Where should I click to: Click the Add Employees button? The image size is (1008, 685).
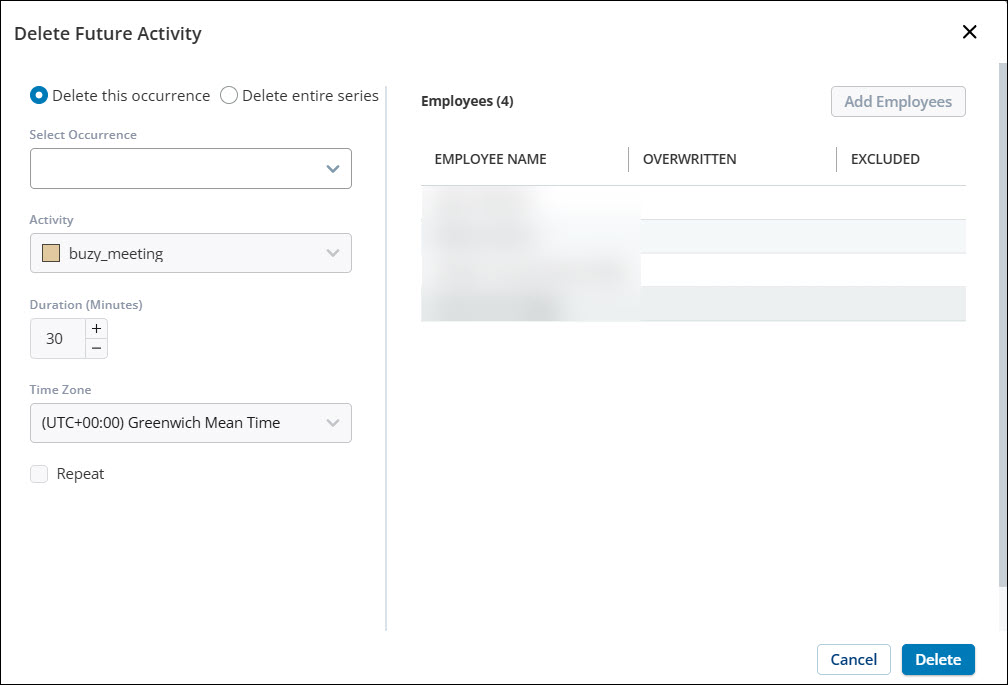pos(898,102)
